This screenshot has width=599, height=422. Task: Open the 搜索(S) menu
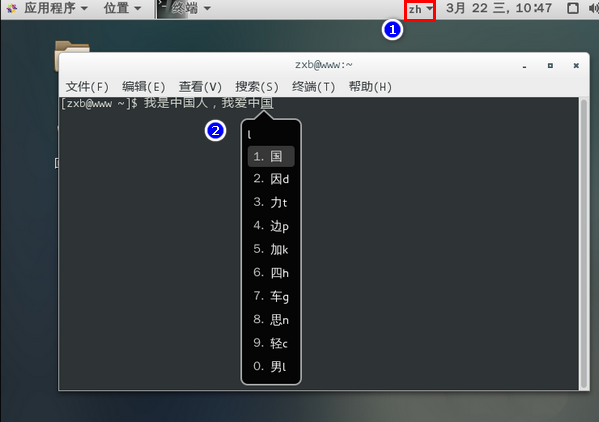(257, 87)
